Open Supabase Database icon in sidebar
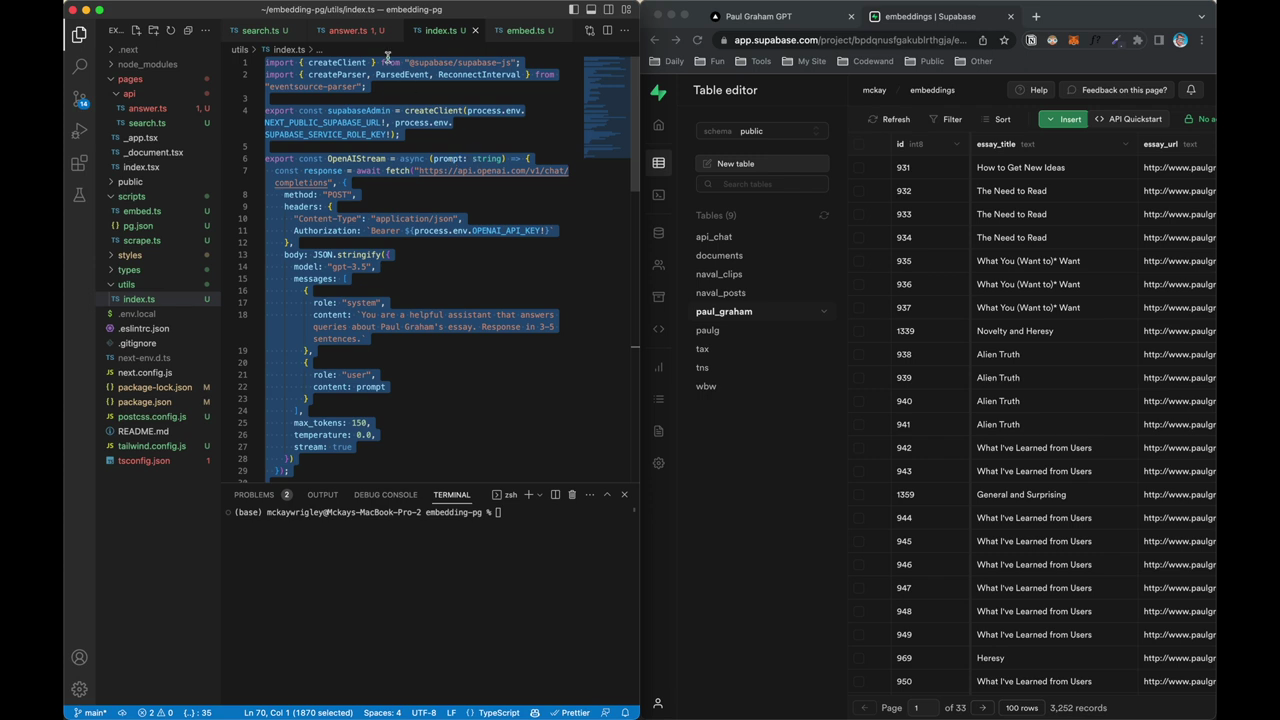 tap(658, 233)
